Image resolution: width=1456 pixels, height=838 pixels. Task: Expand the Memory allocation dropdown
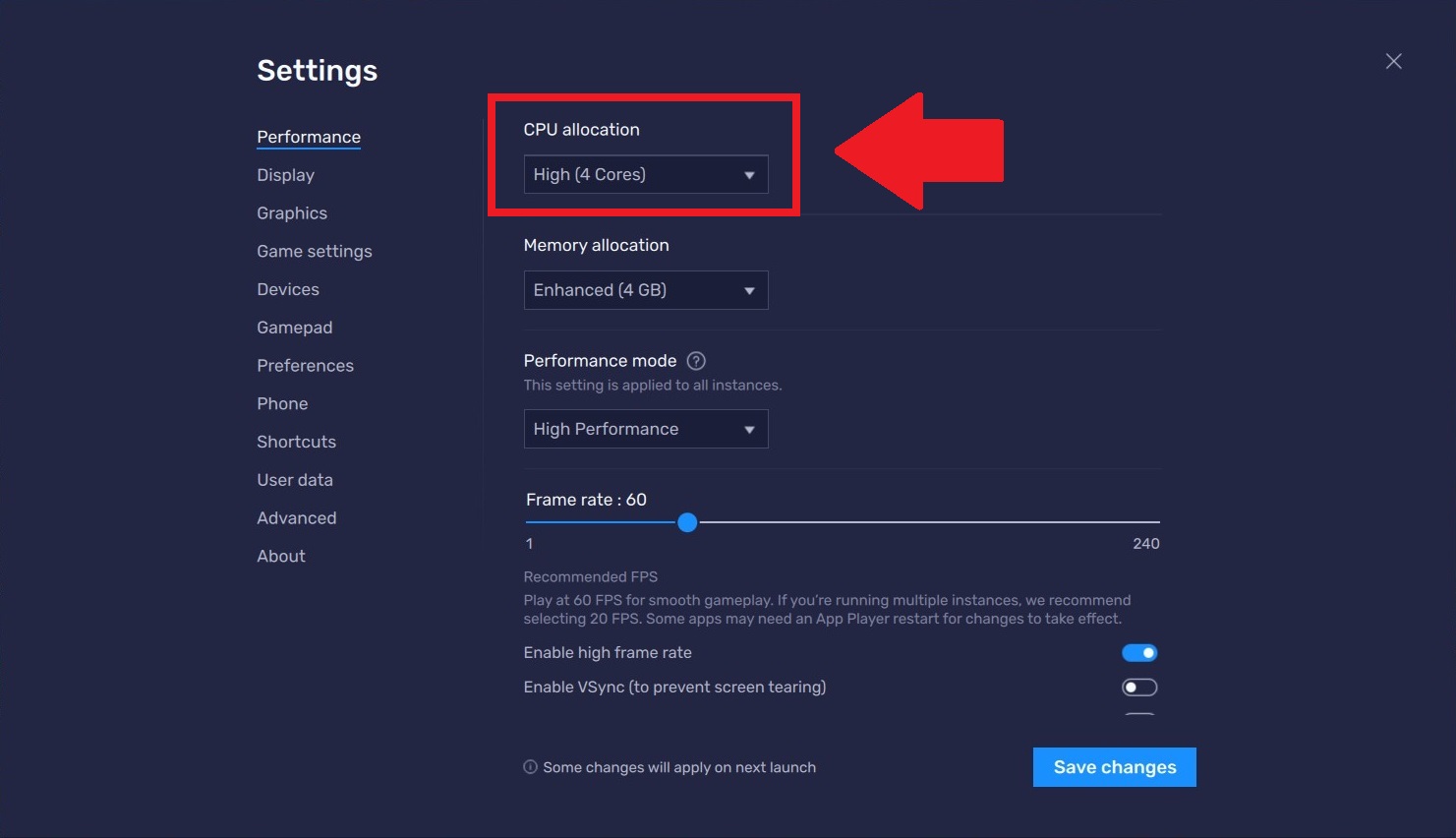tap(645, 289)
